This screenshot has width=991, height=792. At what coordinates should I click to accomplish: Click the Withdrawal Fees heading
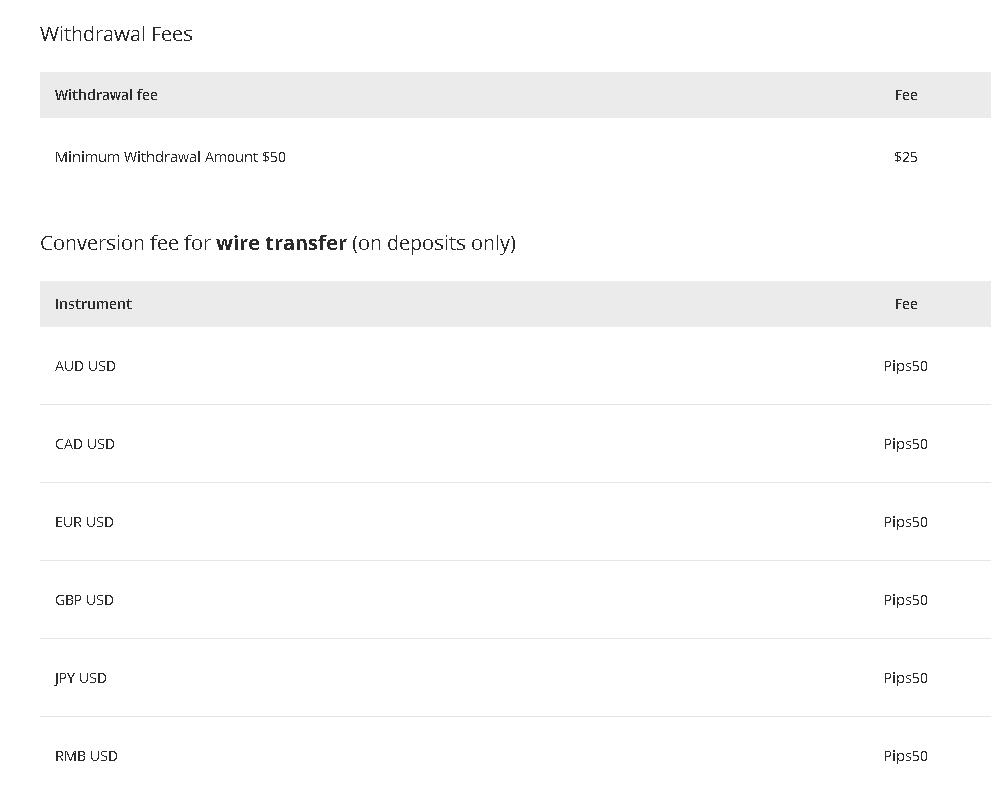point(116,34)
